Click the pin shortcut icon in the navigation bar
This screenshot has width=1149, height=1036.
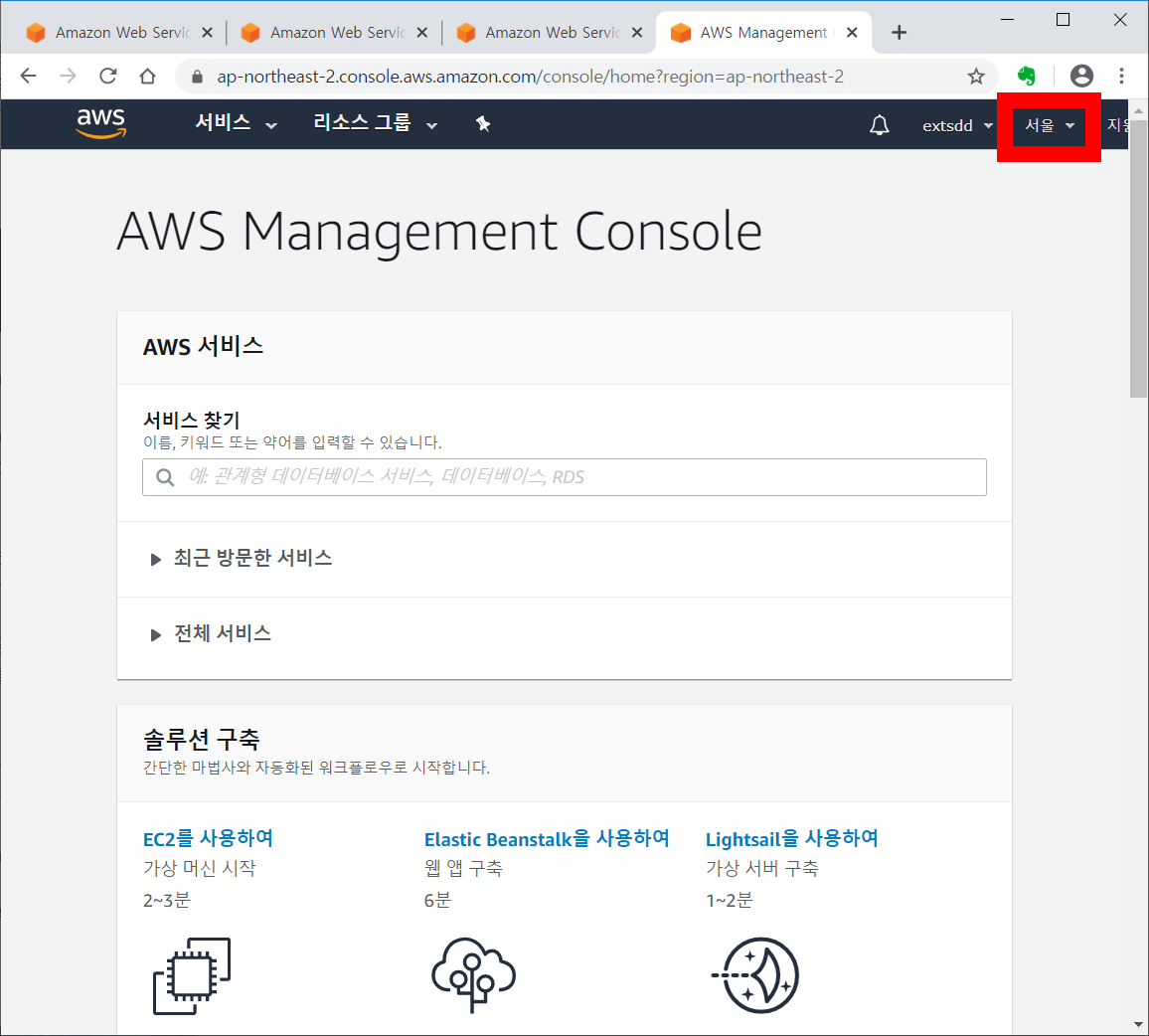pyautogui.click(x=483, y=124)
